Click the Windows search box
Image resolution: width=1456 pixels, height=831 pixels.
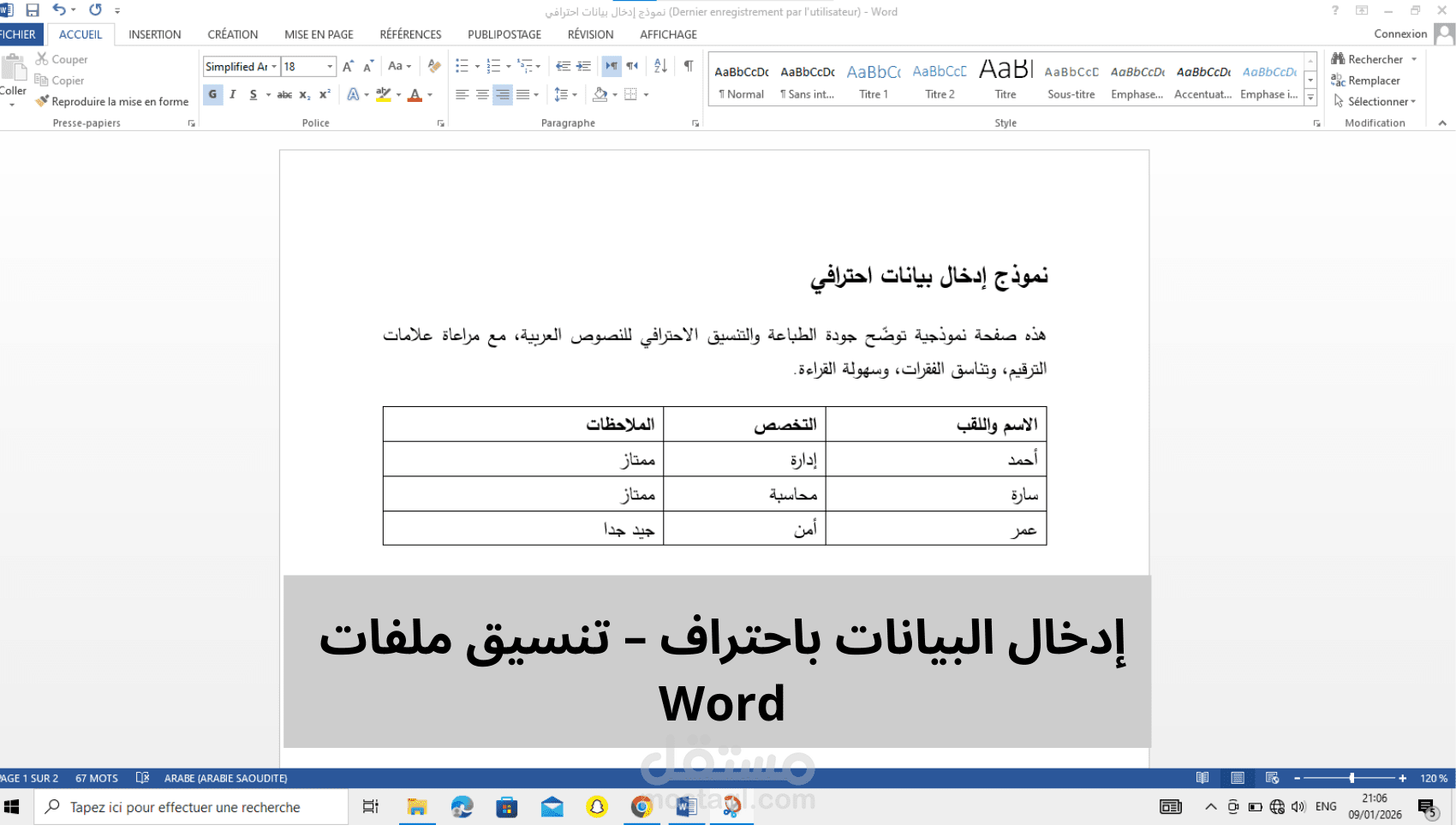pyautogui.click(x=191, y=807)
